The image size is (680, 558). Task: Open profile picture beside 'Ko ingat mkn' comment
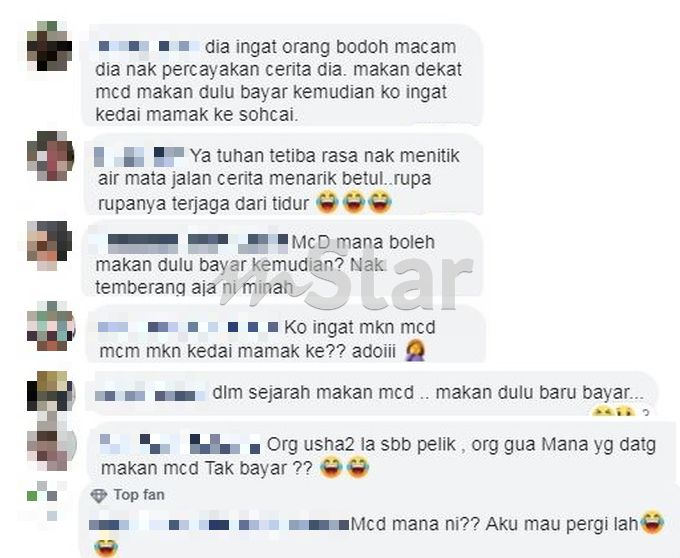click(51, 326)
